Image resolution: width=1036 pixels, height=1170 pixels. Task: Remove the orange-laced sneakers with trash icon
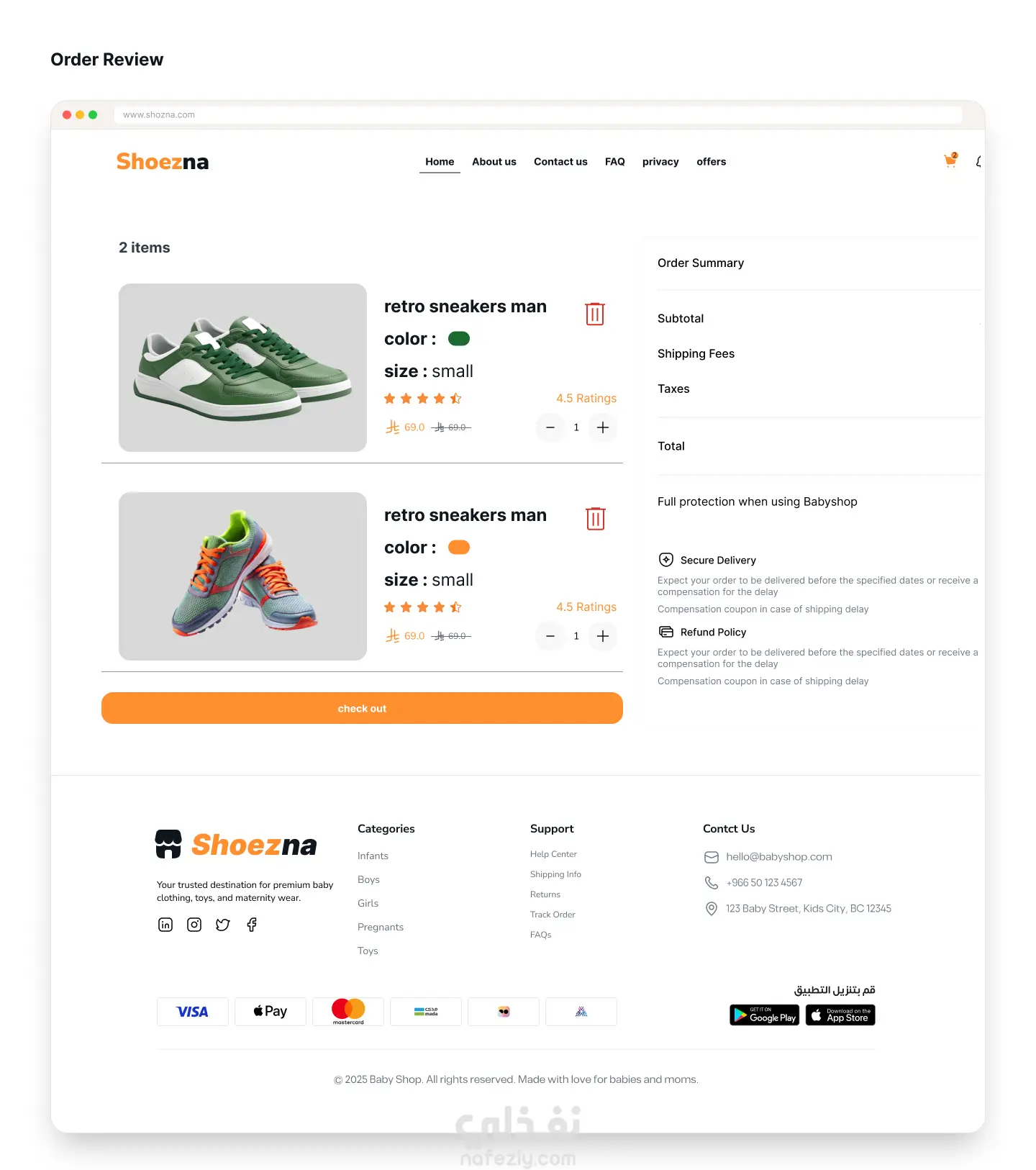point(595,518)
